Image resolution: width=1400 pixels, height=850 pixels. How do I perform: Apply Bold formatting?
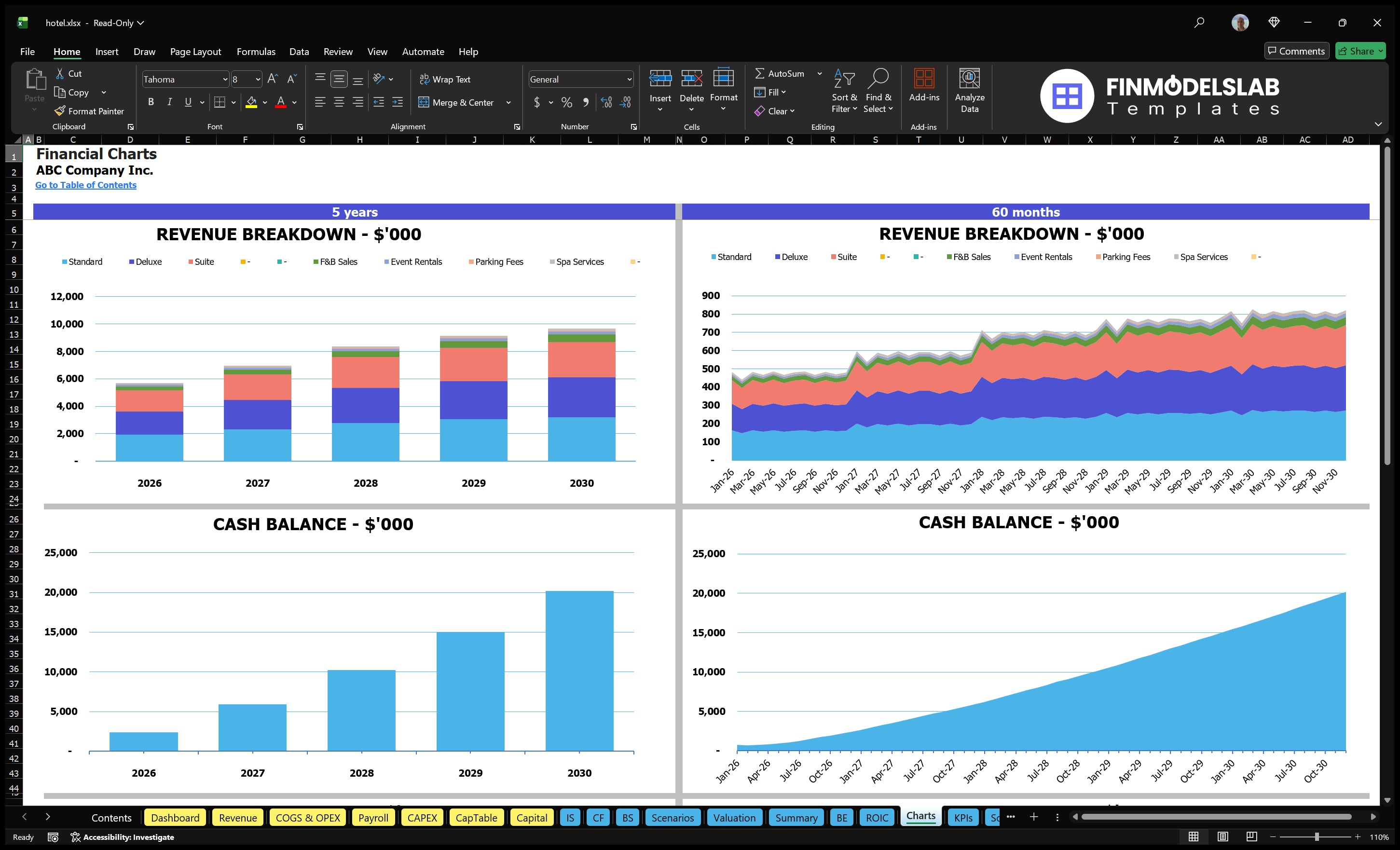click(x=151, y=102)
